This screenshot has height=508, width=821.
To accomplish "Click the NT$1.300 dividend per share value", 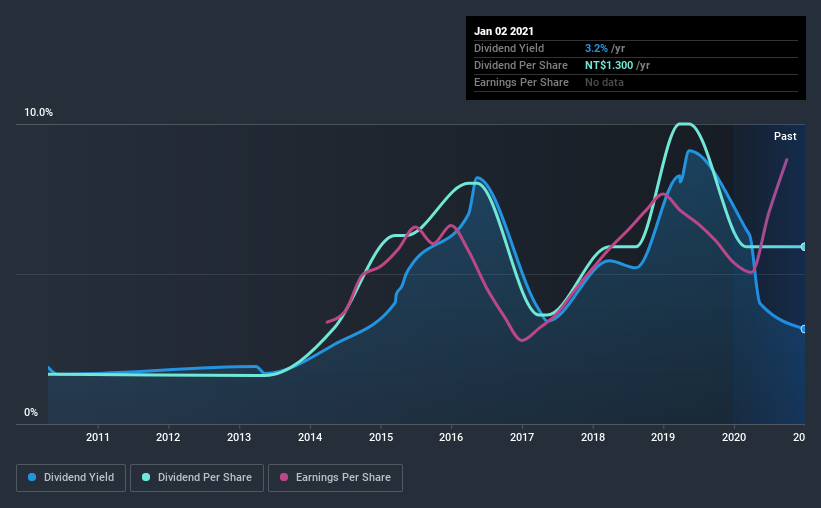I will 609,65.
